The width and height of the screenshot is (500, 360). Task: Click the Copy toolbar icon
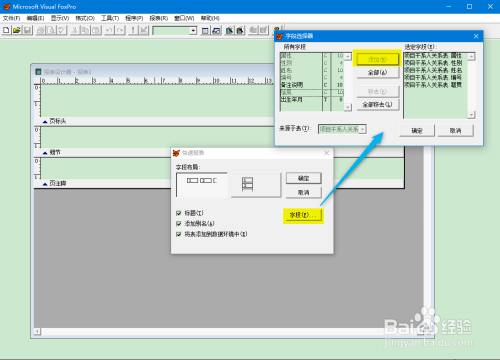point(85,30)
